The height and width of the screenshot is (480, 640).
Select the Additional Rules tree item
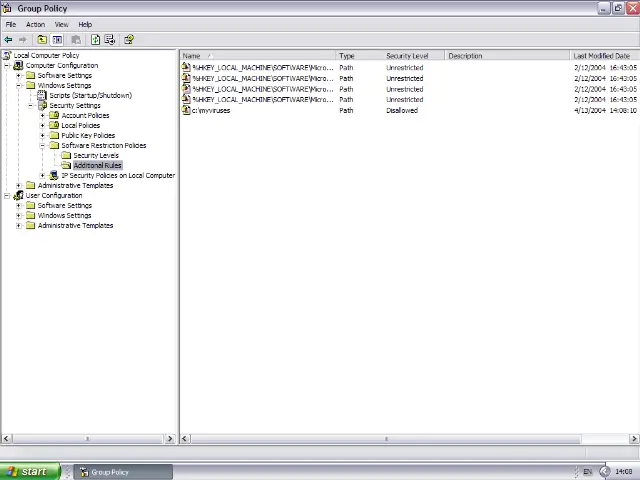[x=98, y=165]
